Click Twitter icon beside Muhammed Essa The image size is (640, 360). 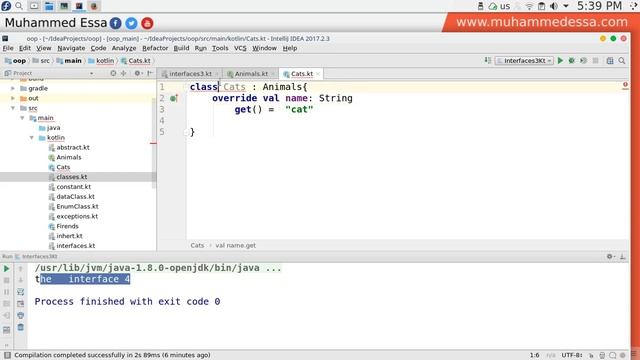coord(131,23)
